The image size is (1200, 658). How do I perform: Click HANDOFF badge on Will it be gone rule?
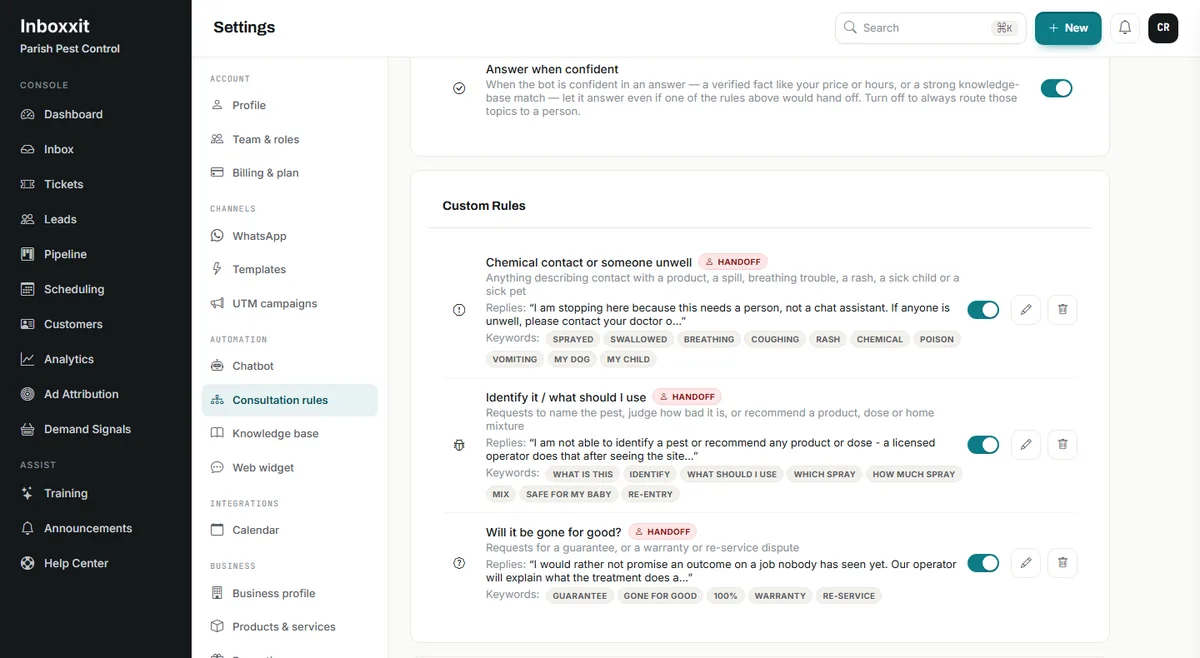662,532
